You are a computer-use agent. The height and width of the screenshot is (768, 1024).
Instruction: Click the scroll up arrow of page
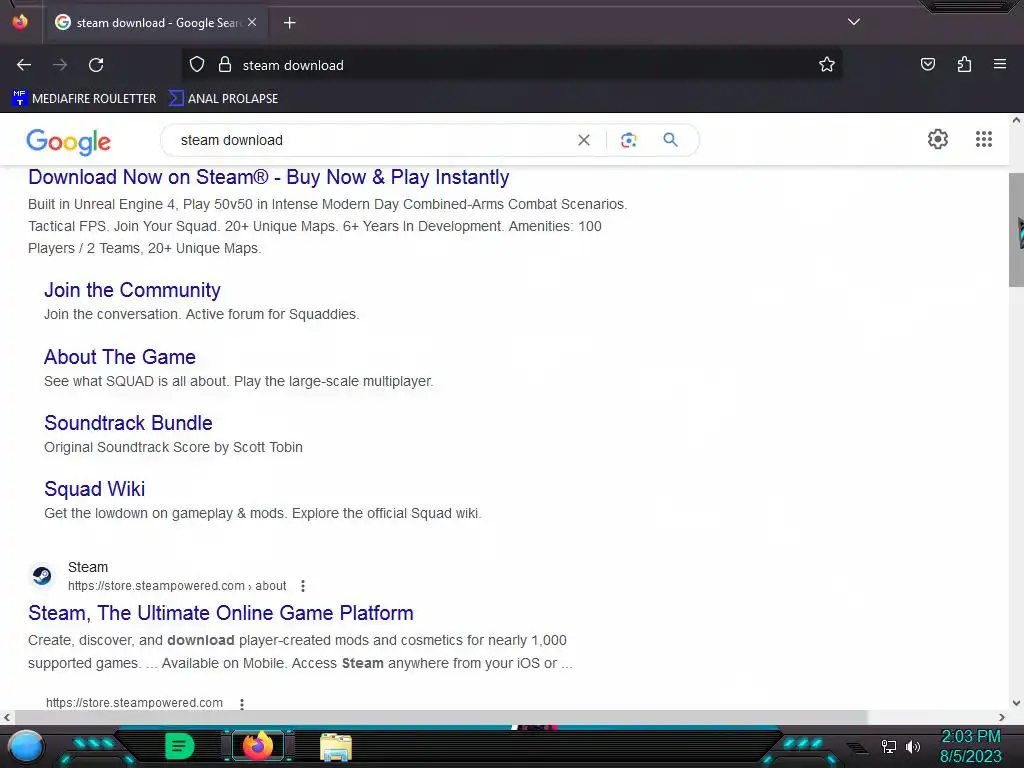pyautogui.click(x=1016, y=120)
